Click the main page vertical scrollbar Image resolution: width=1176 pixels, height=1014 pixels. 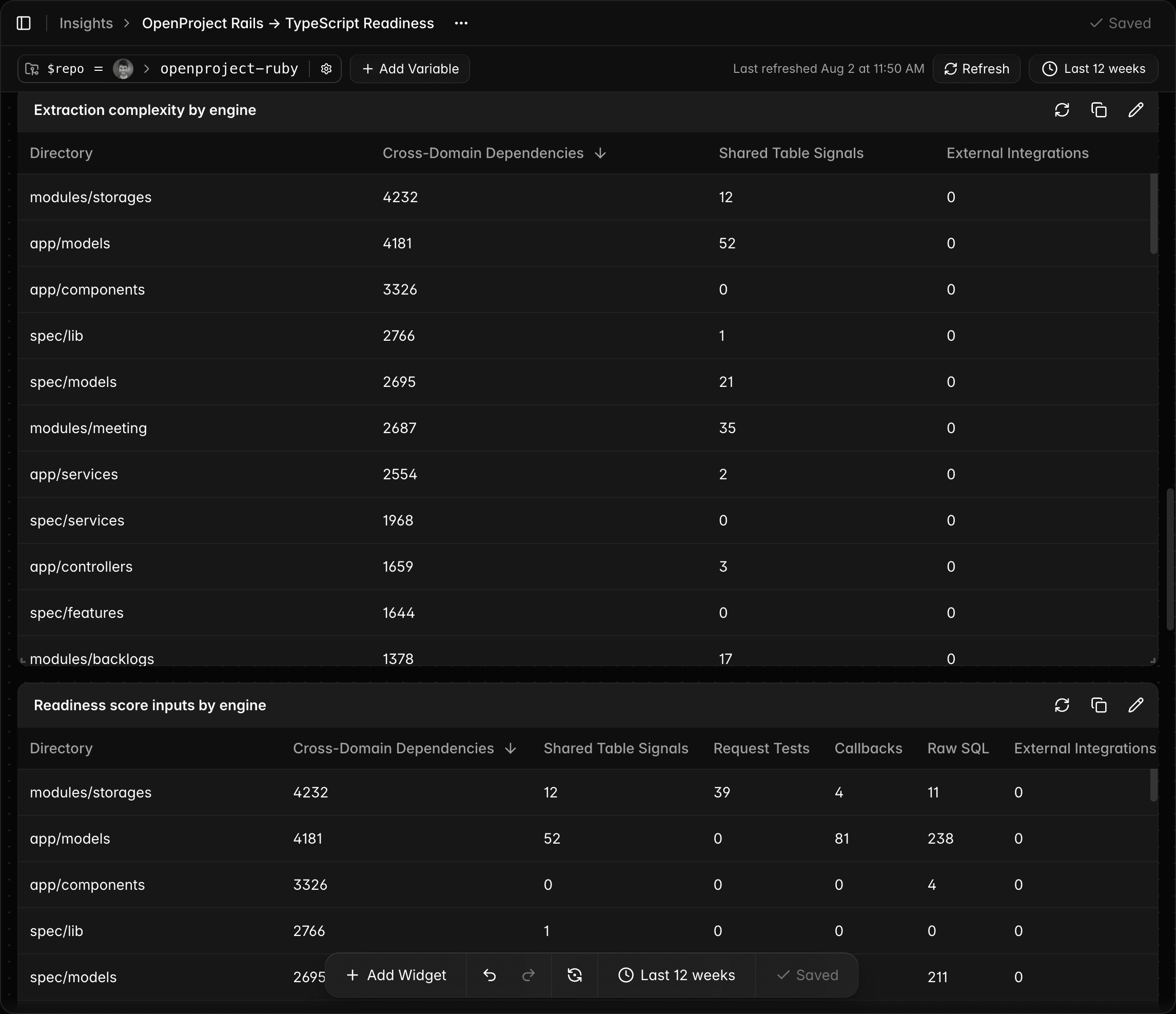(x=1170, y=559)
